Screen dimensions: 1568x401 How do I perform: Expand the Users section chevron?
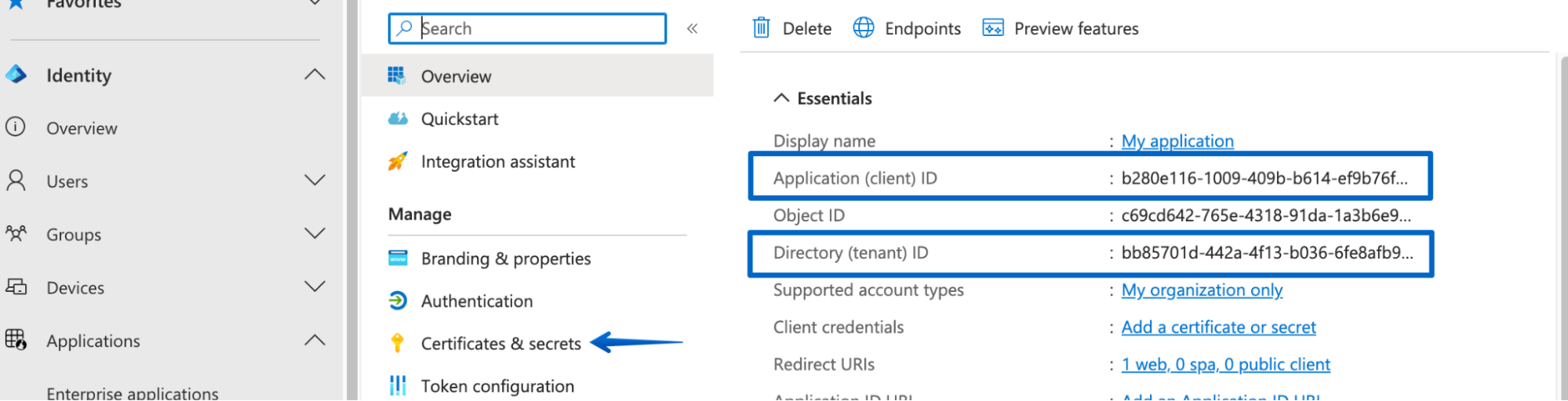coord(315,180)
